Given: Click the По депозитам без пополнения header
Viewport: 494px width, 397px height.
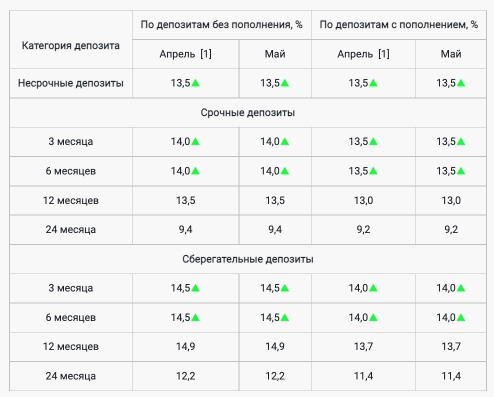Looking at the screenshot, I should (222, 25).
